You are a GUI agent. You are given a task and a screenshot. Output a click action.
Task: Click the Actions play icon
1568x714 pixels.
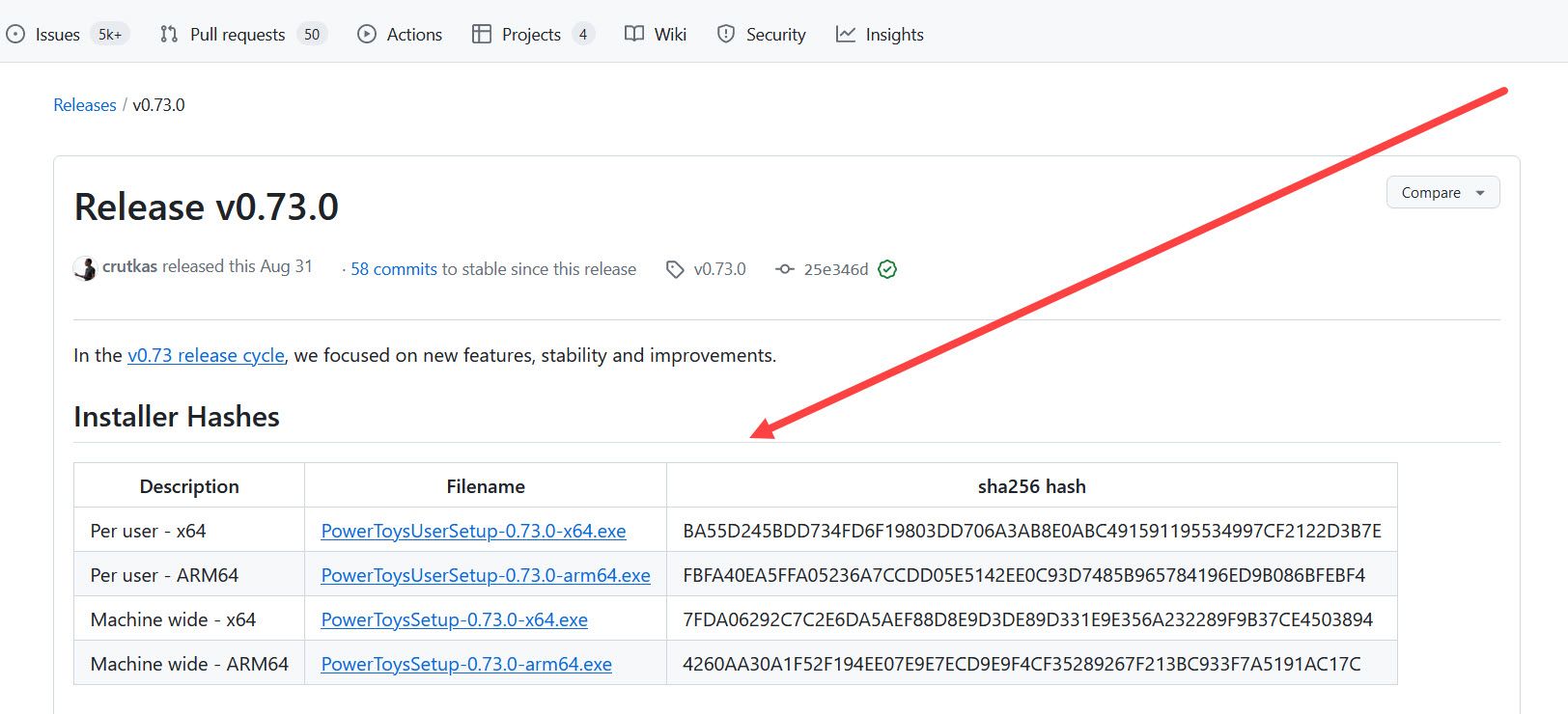tap(367, 35)
